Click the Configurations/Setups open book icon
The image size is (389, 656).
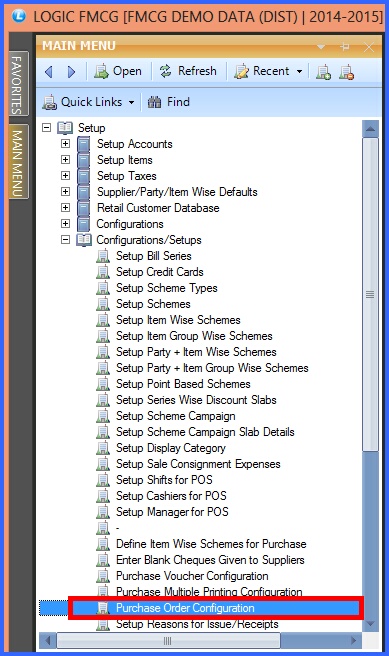84,240
